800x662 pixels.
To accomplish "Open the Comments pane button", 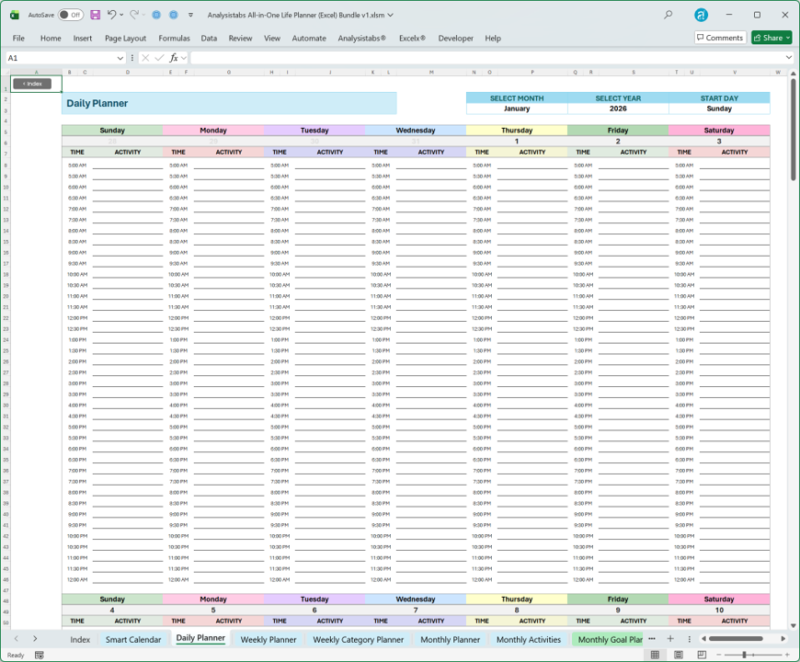I will coord(720,38).
